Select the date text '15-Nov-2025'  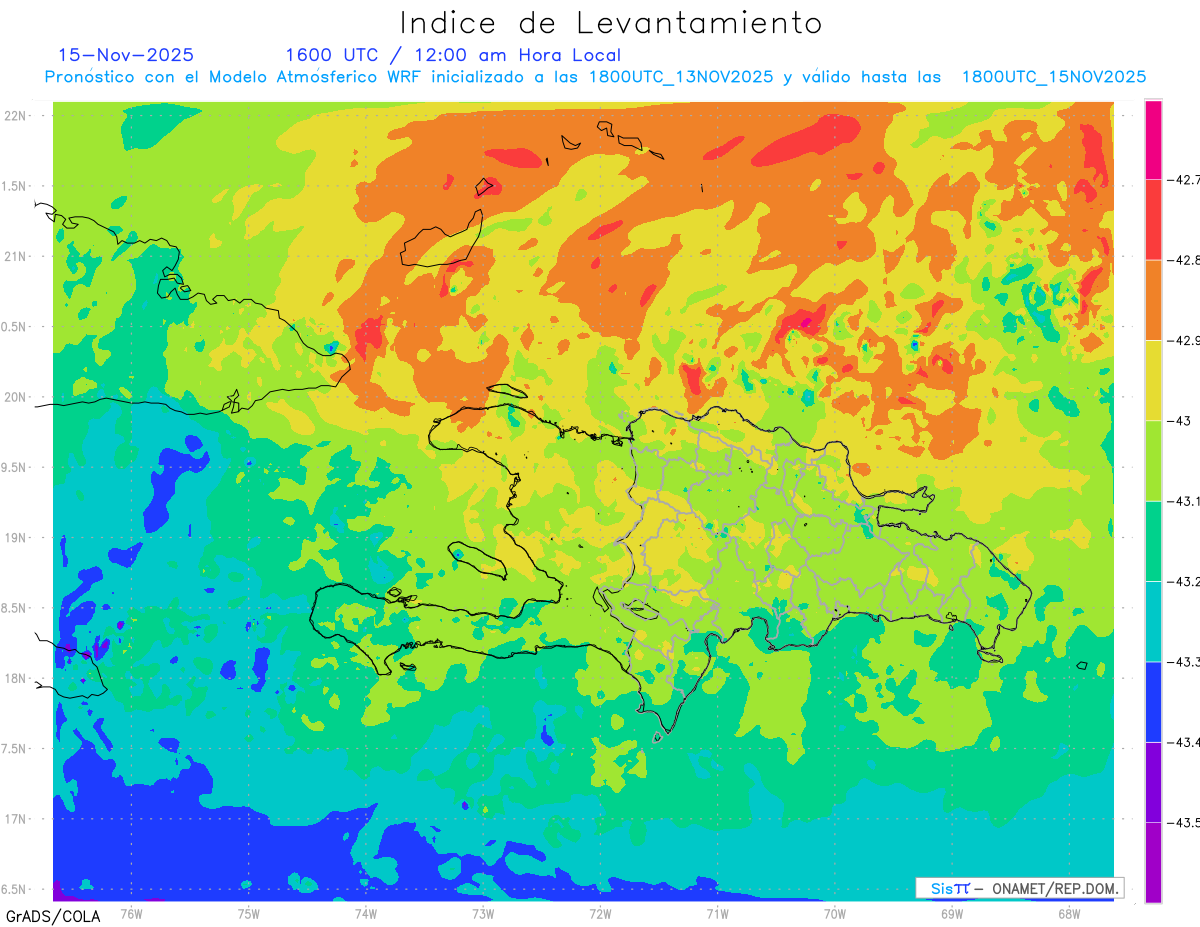[x=126, y=55]
